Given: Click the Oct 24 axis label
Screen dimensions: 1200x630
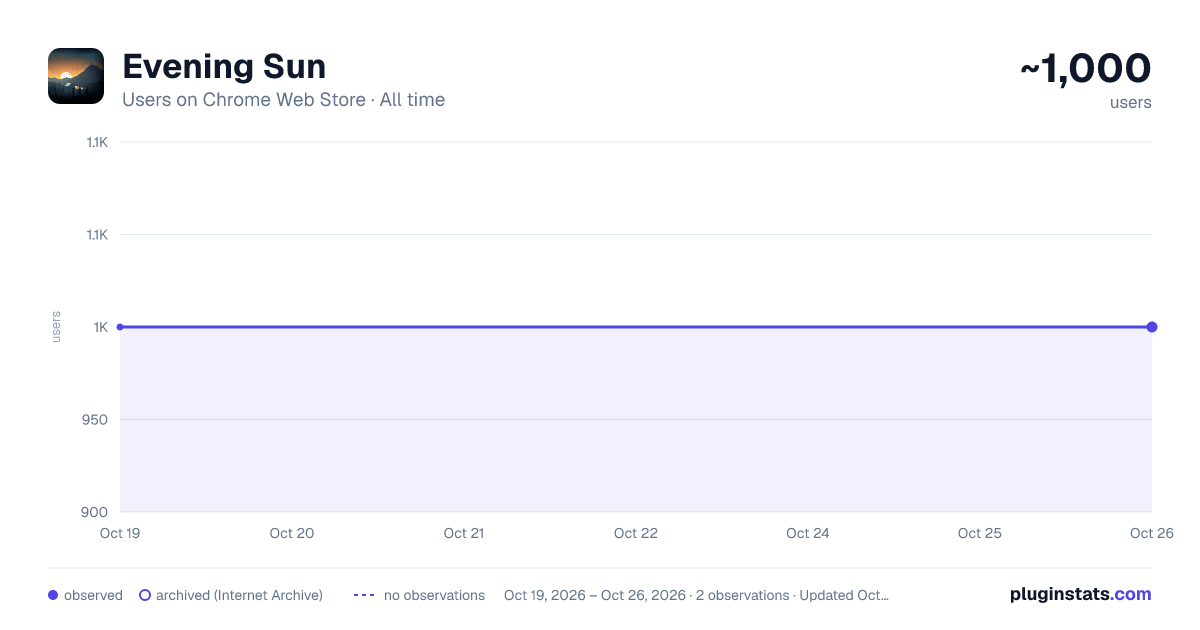Looking at the screenshot, I should click(808, 533).
